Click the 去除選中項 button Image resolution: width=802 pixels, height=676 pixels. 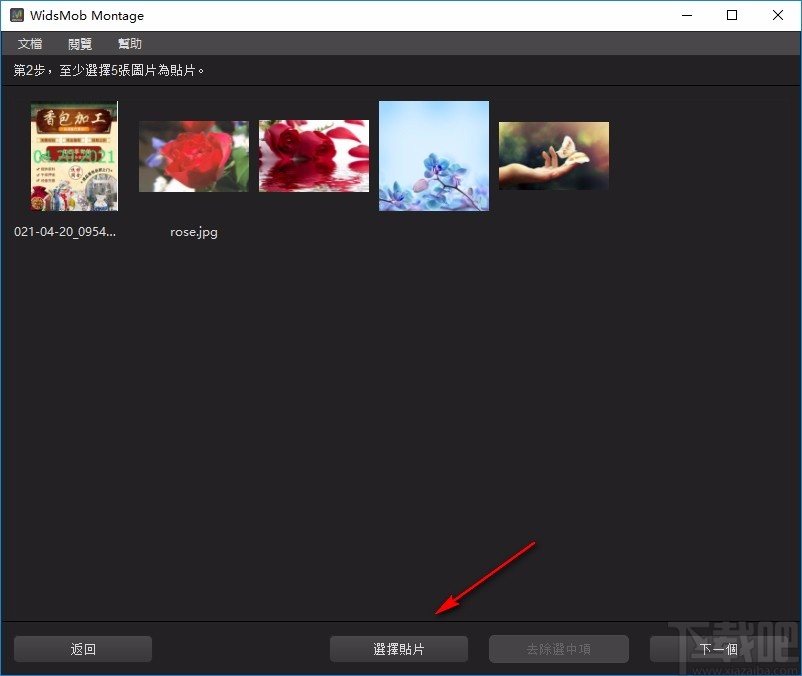tap(558, 648)
